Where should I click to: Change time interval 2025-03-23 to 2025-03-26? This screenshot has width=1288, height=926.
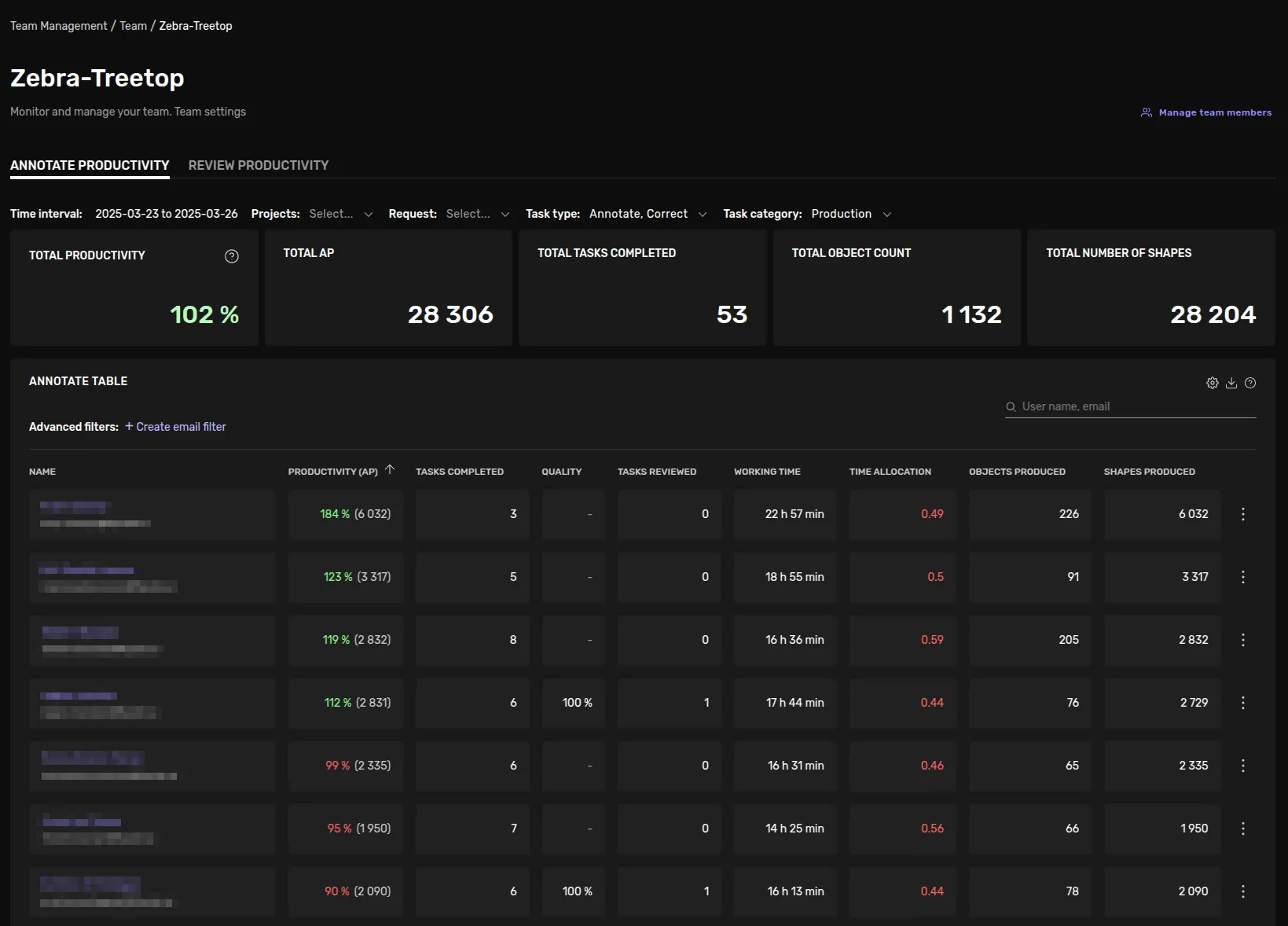tap(167, 214)
